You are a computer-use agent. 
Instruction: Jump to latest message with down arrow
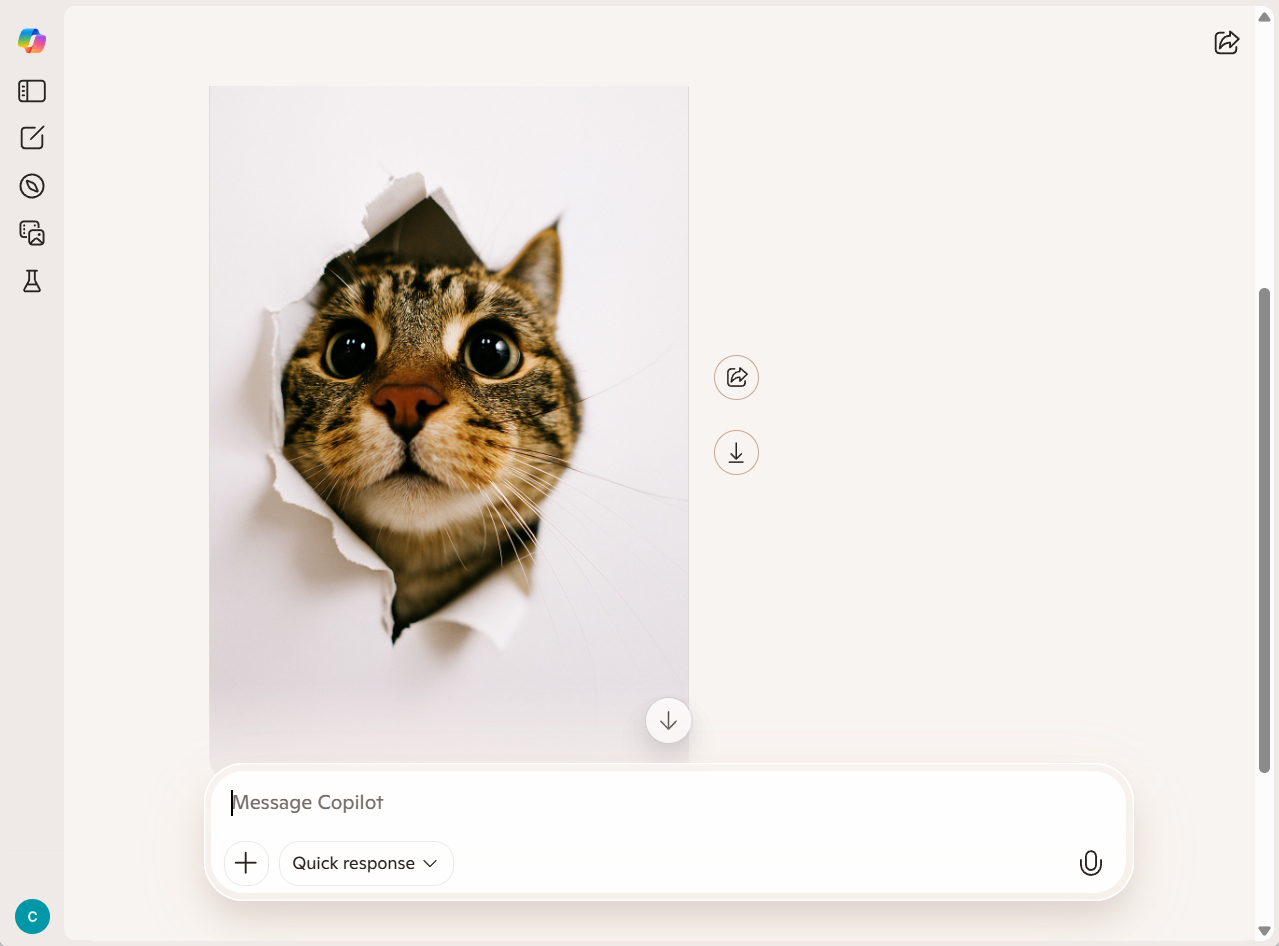668,720
